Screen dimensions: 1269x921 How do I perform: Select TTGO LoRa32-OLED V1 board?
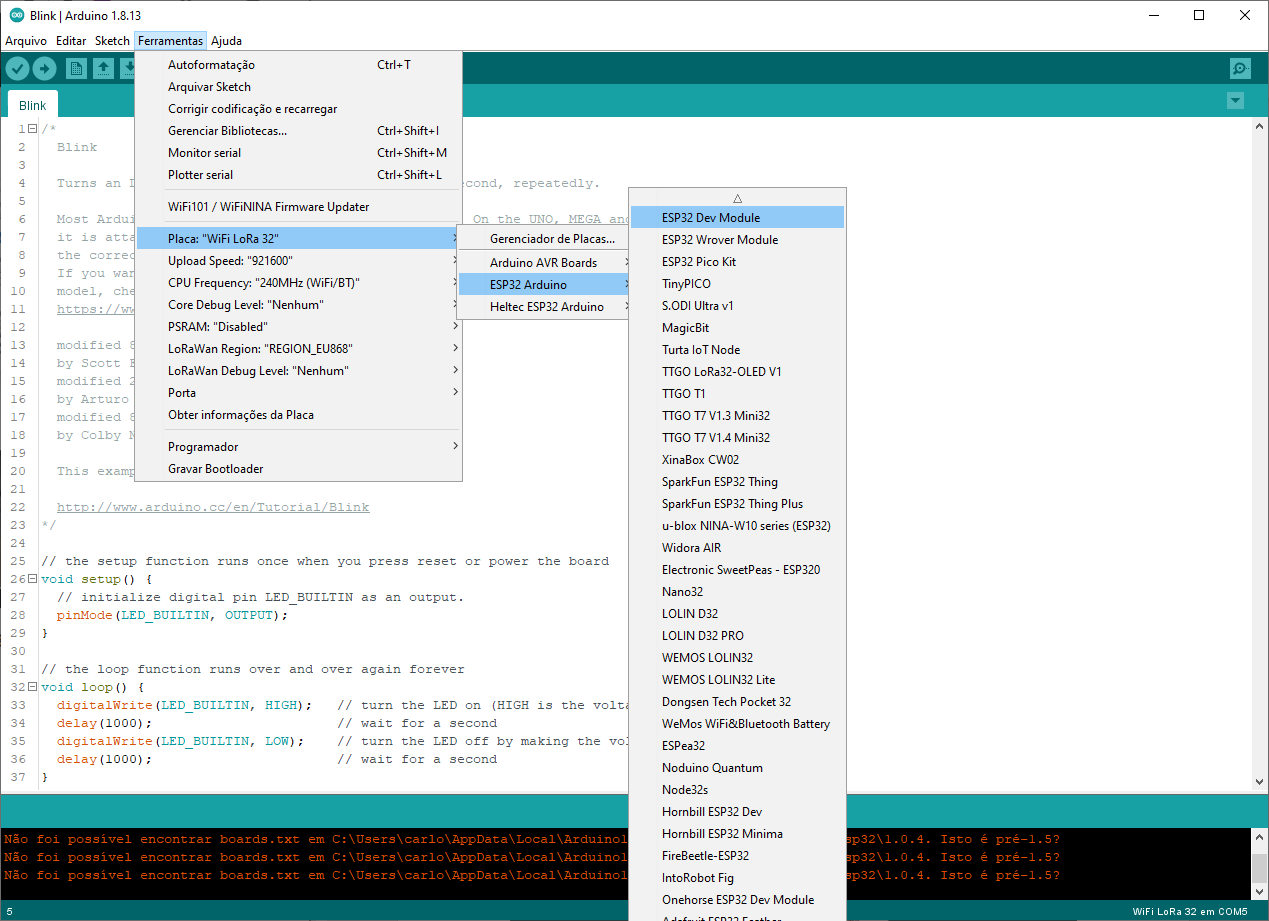coord(738,372)
